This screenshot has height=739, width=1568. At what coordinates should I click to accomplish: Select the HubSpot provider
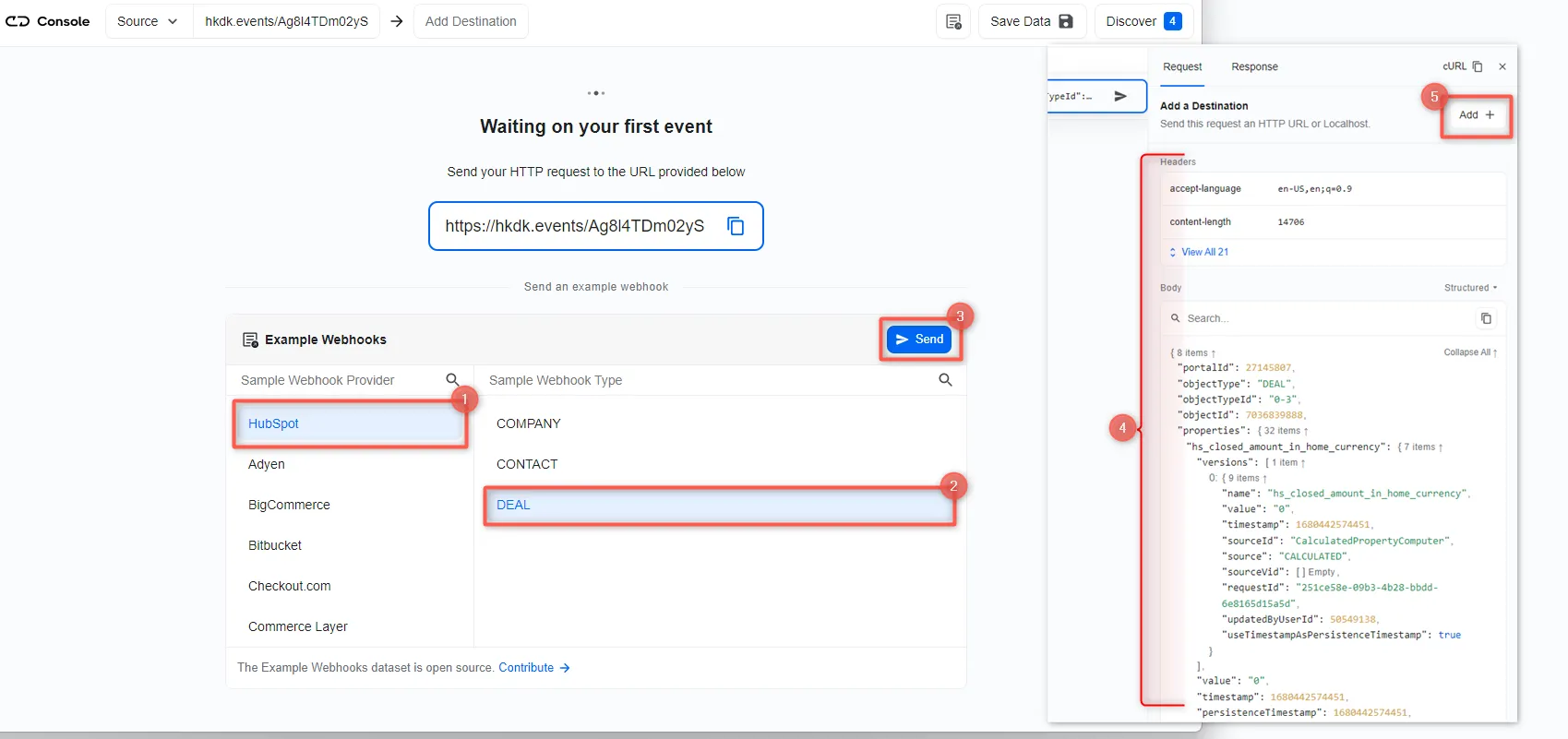click(350, 423)
